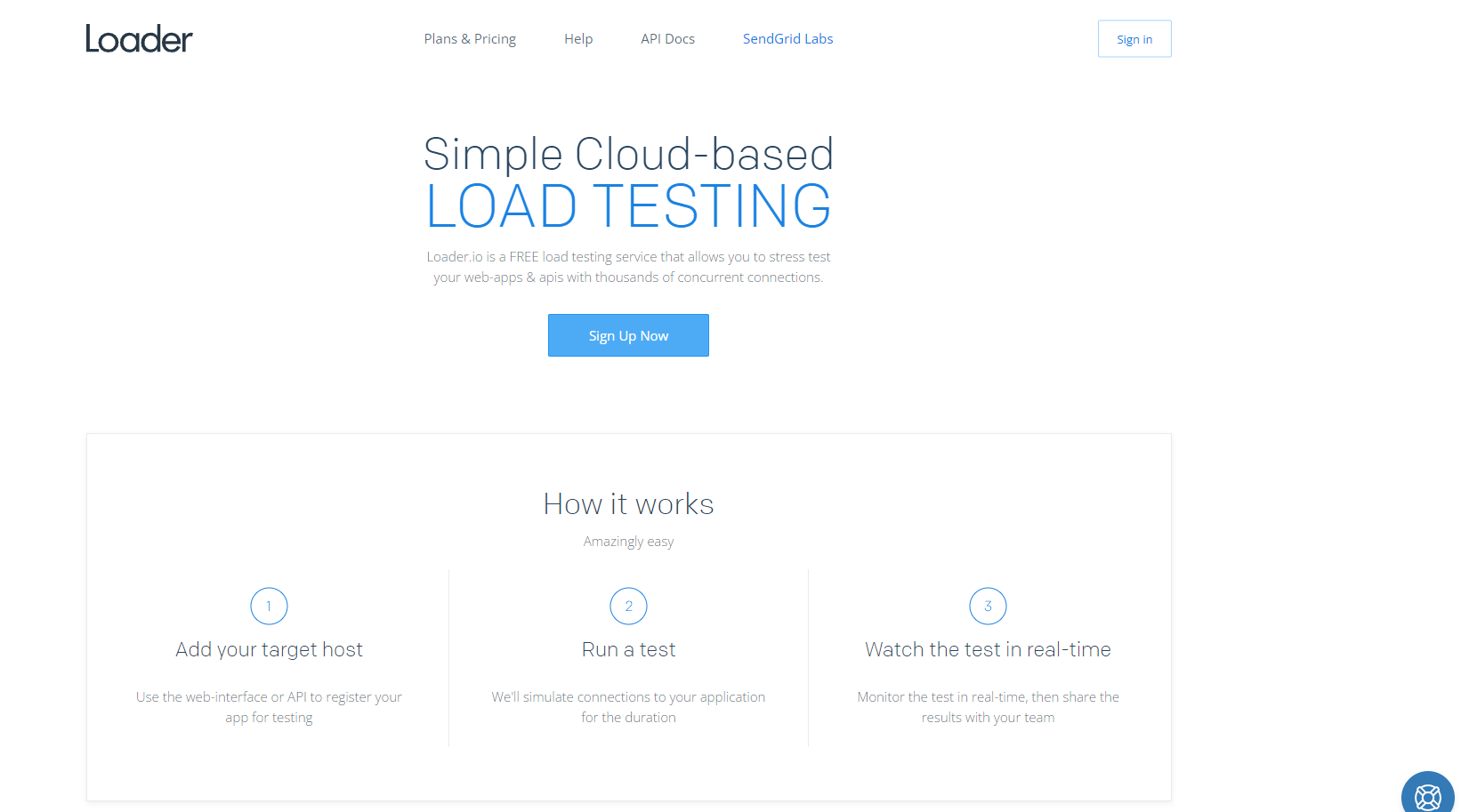Navigate to API Docs
The image size is (1469, 812).
(x=667, y=38)
